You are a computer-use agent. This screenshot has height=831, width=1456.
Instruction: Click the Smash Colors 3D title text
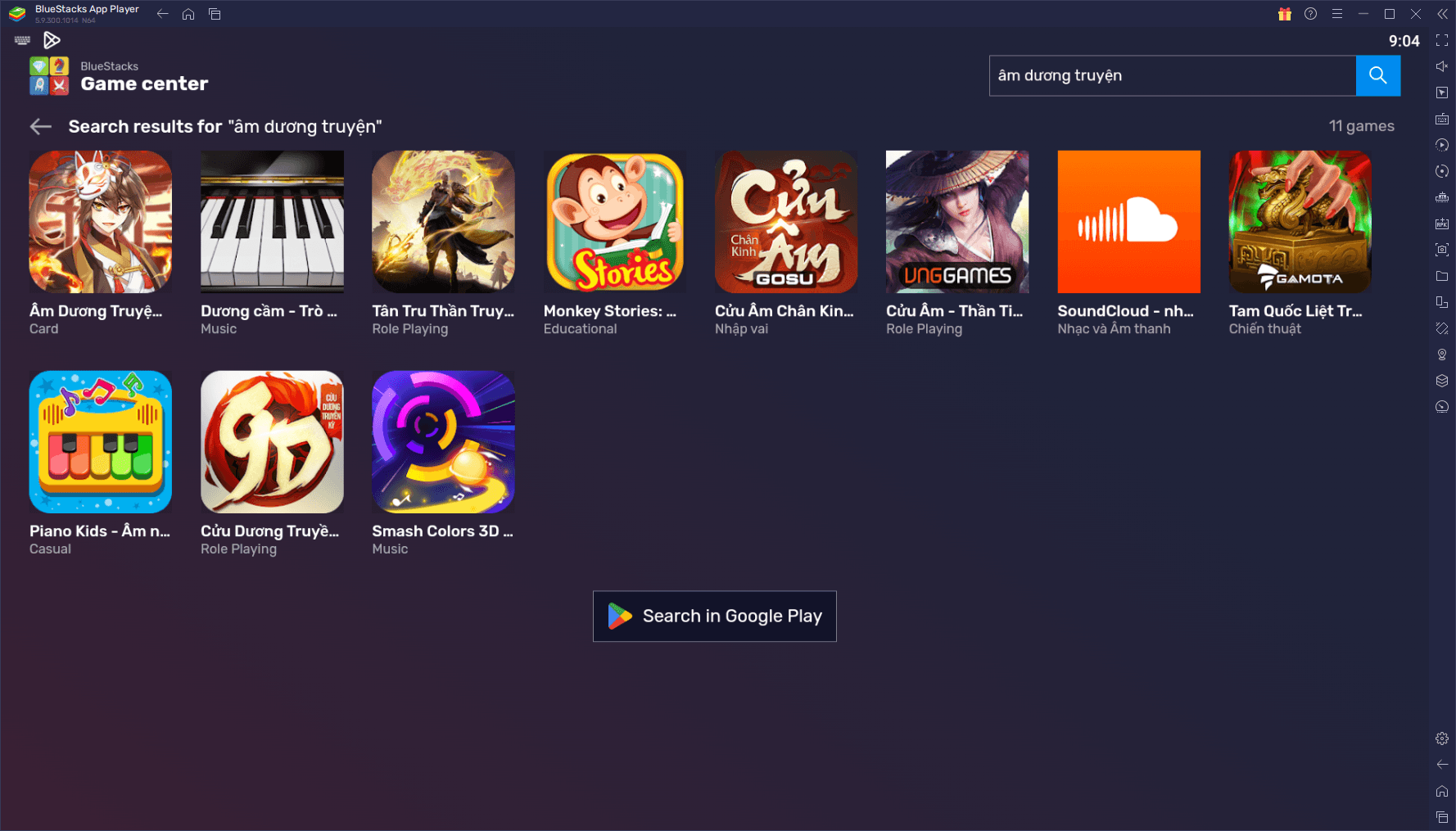coord(442,531)
